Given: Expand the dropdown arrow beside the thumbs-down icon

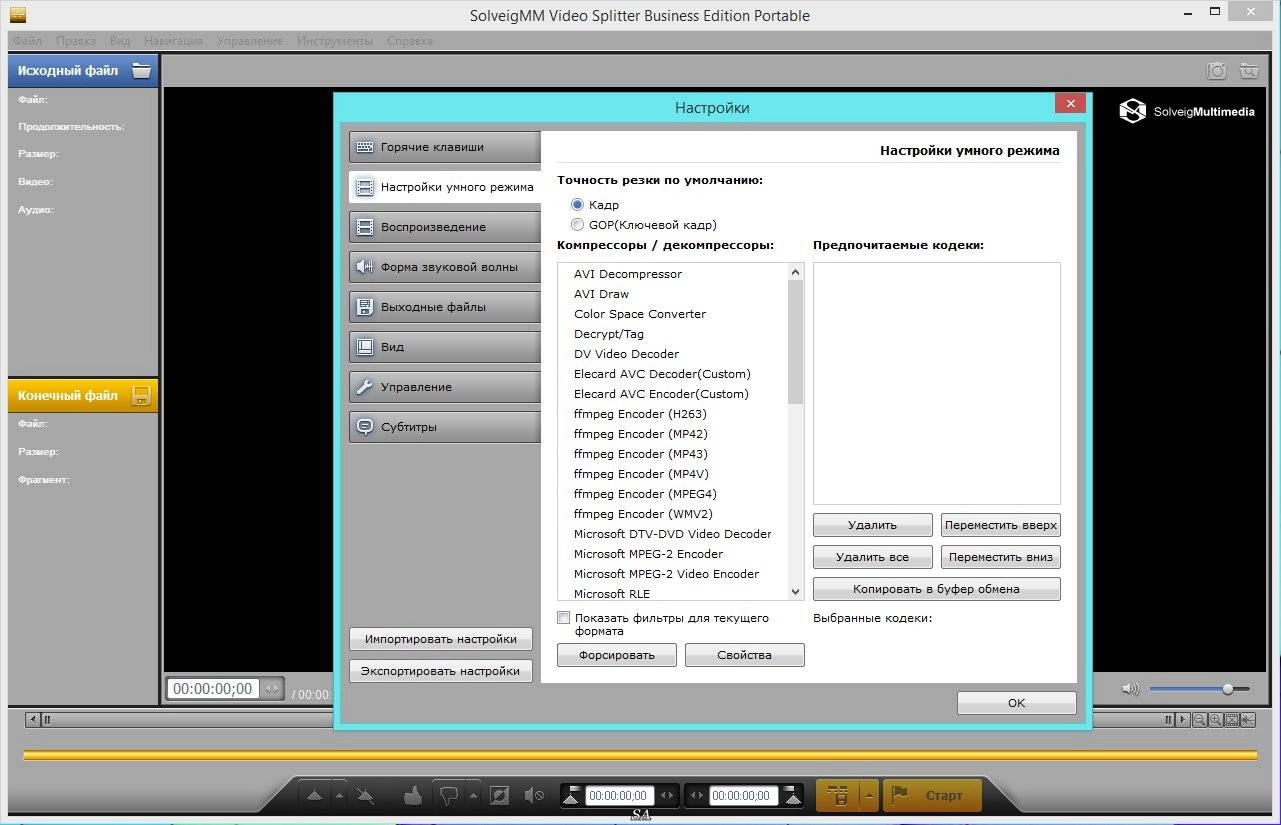Looking at the screenshot, I should 473,796.
